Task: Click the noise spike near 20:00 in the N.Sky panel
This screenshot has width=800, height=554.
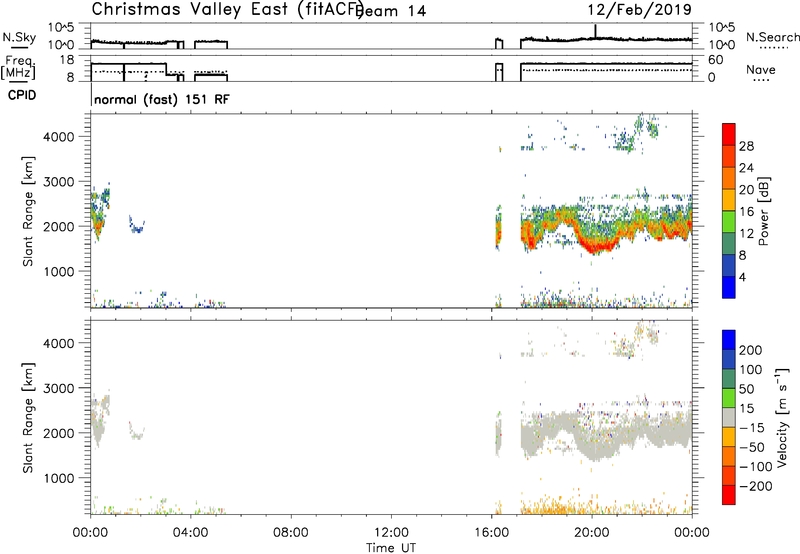Action: point(595,31)
